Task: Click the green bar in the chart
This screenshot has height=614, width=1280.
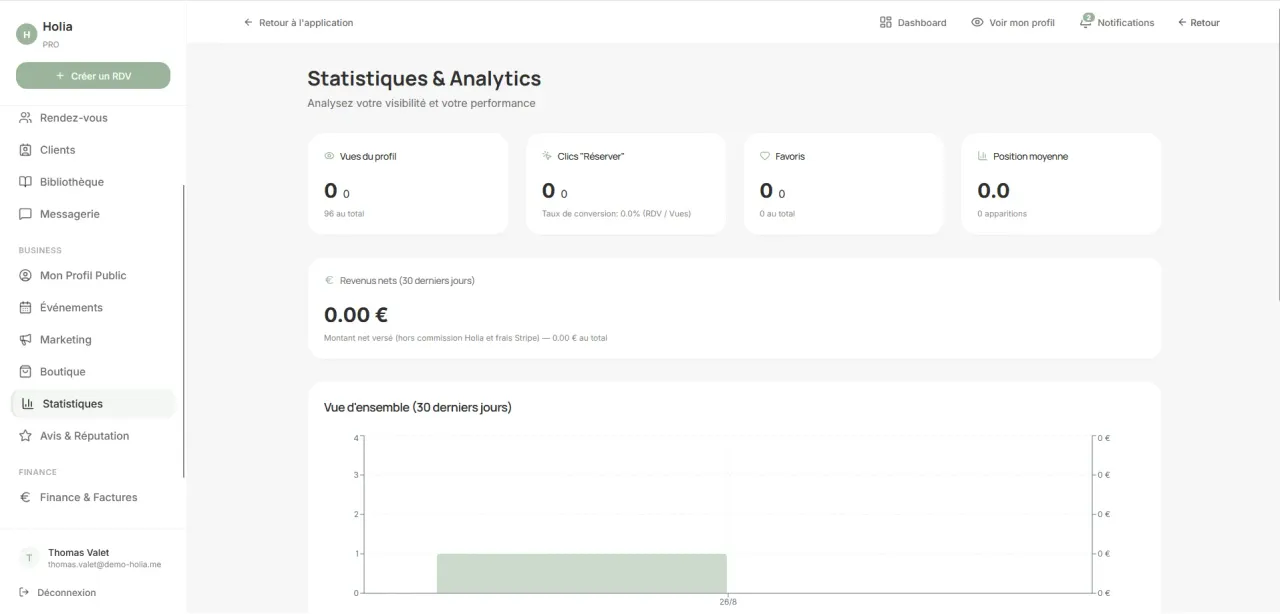Action: pyautogui.click(x=582, y=573)
